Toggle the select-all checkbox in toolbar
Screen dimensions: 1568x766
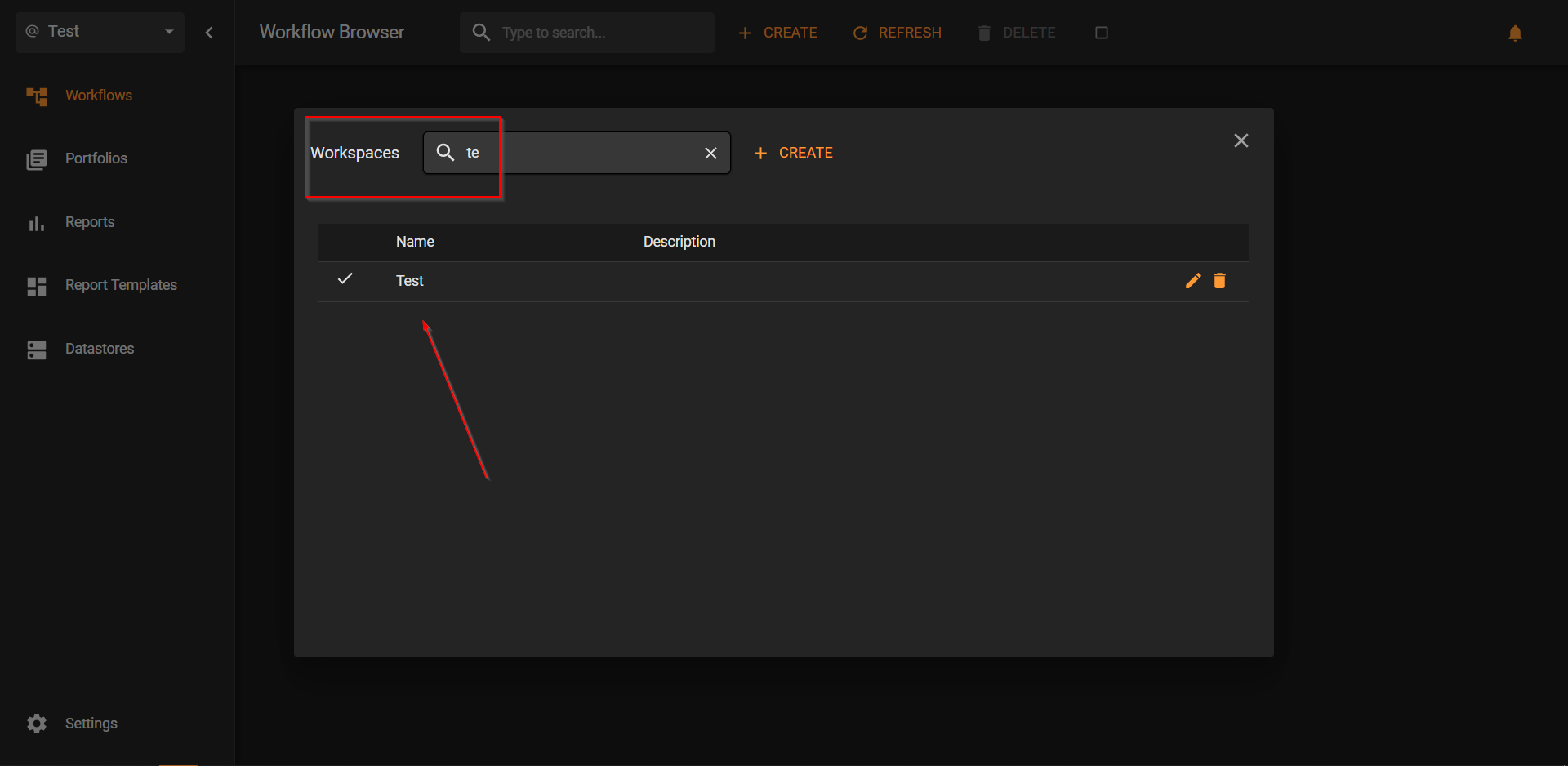[1102, 33]
